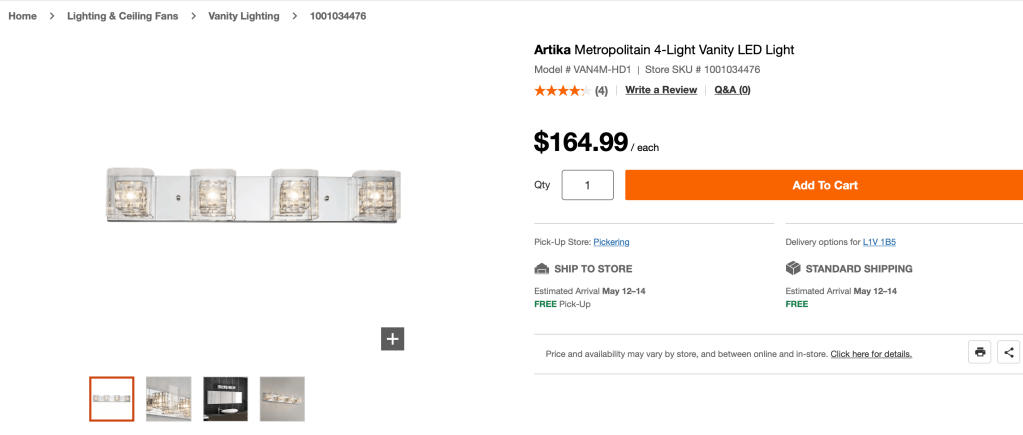Select the fourth product thumbnail
The image size is (1023, 435).
282,398
